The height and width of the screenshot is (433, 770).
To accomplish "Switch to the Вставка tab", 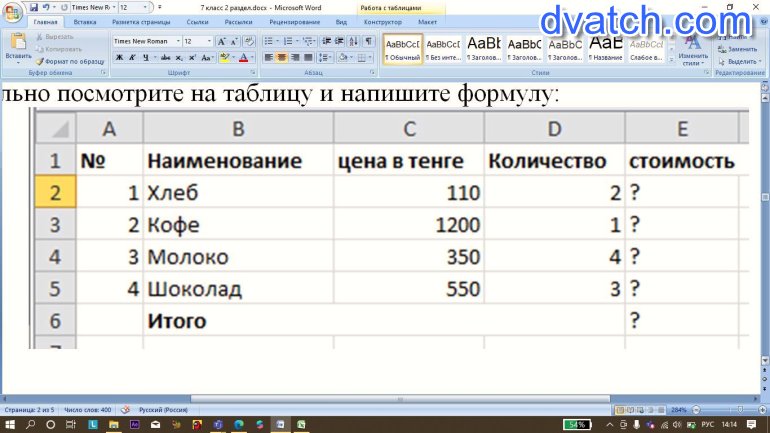I will click(85, 21).
